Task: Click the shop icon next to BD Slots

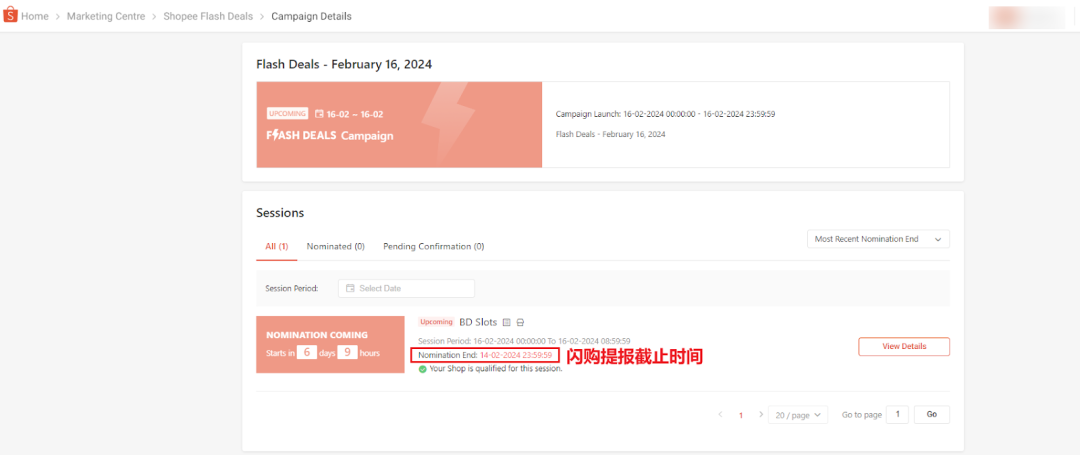Action: tap(521, 322)
